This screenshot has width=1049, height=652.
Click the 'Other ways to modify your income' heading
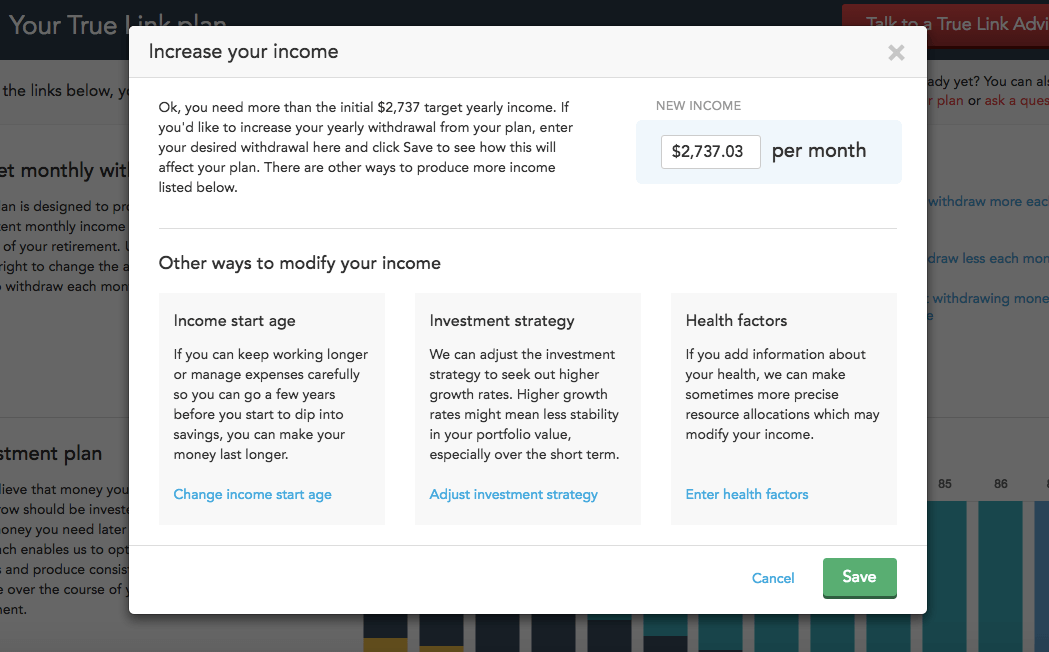pos(300,263)
